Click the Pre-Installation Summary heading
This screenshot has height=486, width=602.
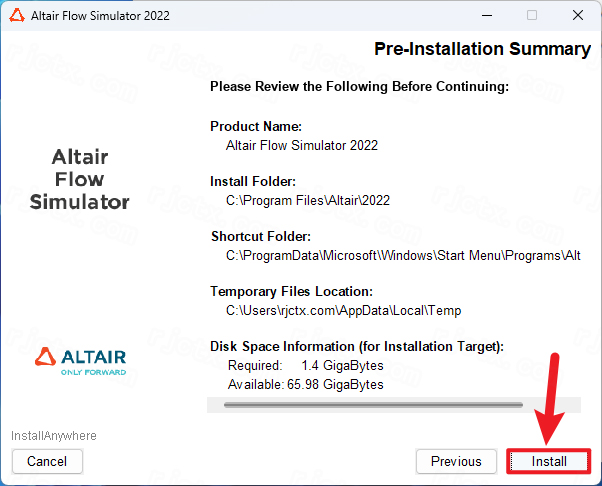point(482,49)
